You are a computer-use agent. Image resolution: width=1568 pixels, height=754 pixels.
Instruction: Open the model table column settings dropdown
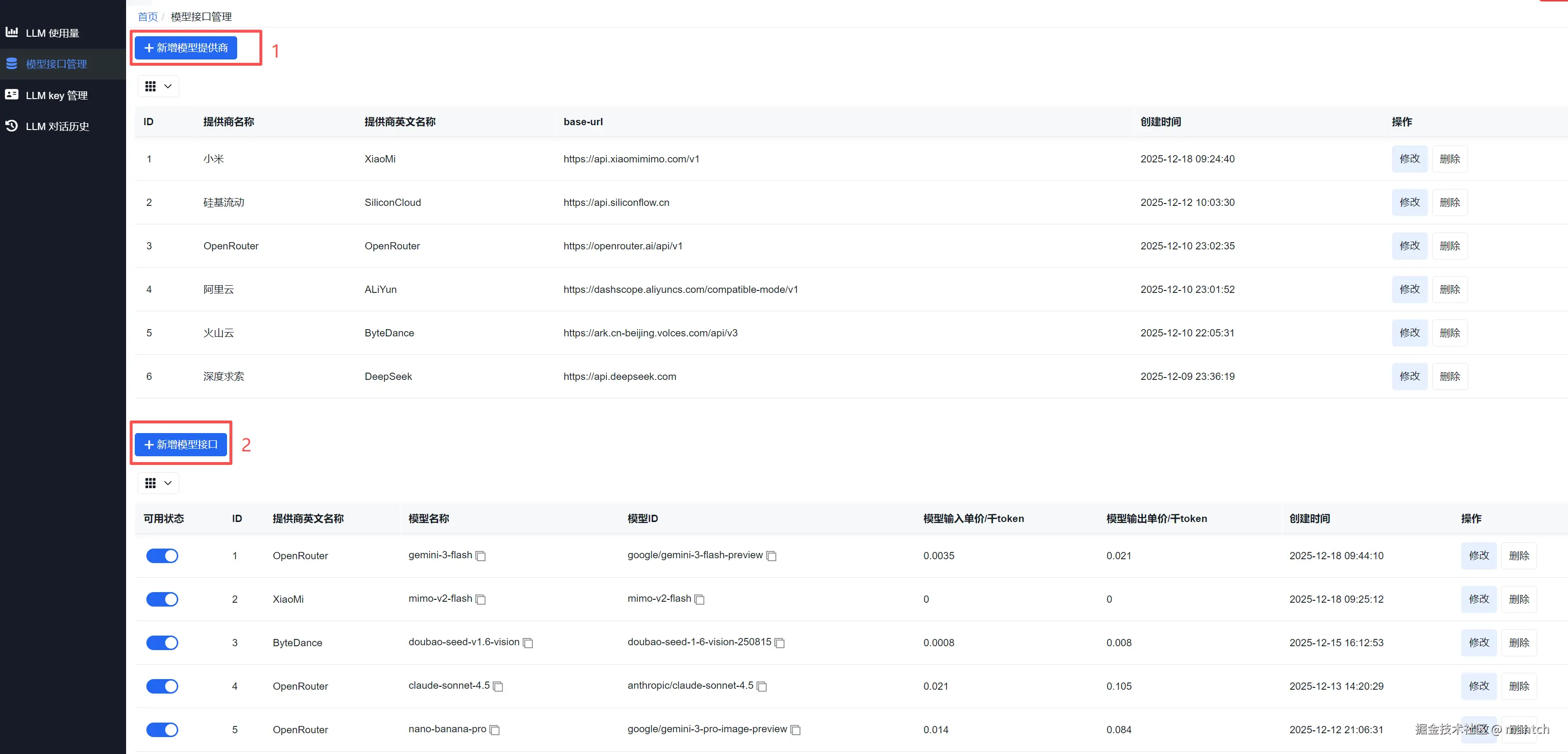point(158,483)
